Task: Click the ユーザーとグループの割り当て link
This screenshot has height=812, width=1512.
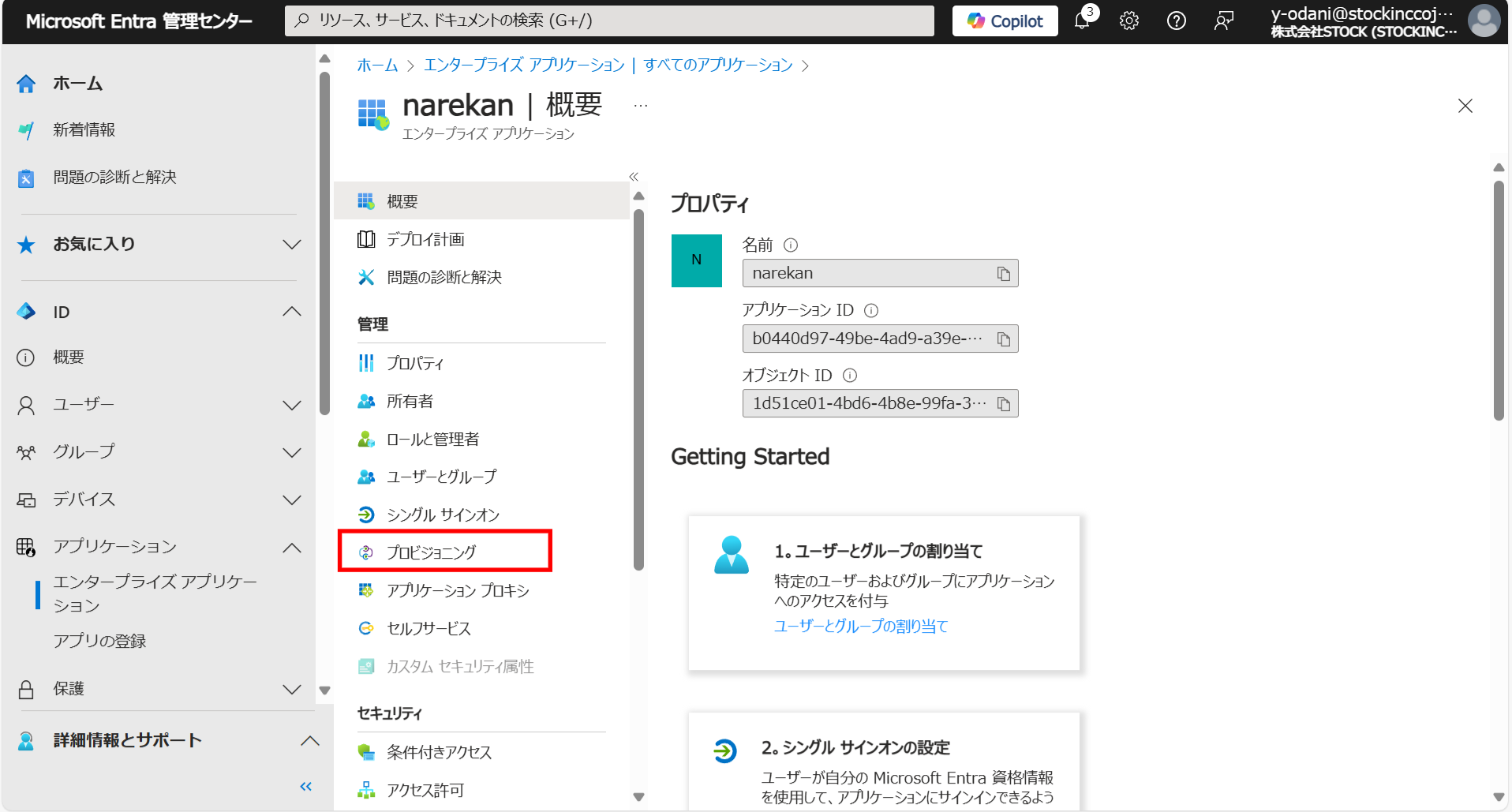Action: [x=861, y=626]
